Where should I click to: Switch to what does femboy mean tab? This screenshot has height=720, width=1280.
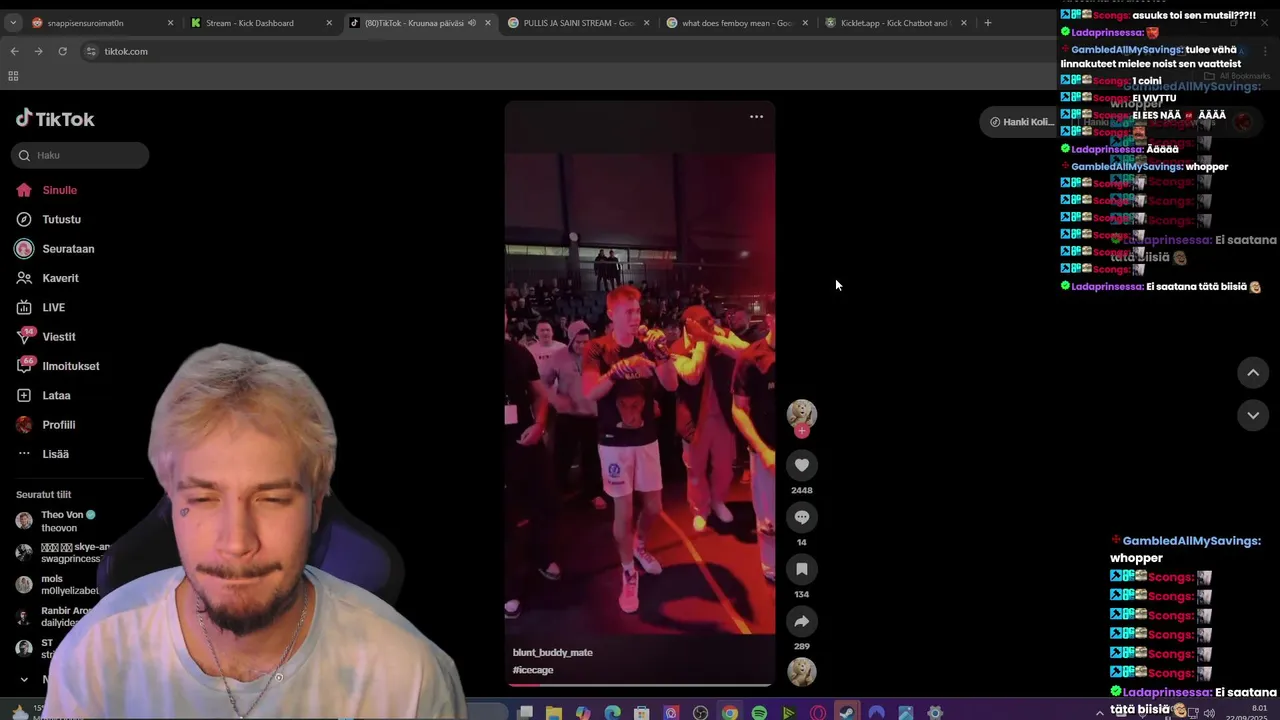[x=735, y=23]
